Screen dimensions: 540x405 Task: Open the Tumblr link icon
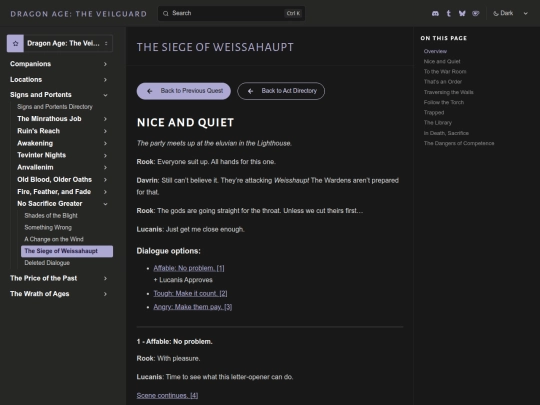click(449, 13)
